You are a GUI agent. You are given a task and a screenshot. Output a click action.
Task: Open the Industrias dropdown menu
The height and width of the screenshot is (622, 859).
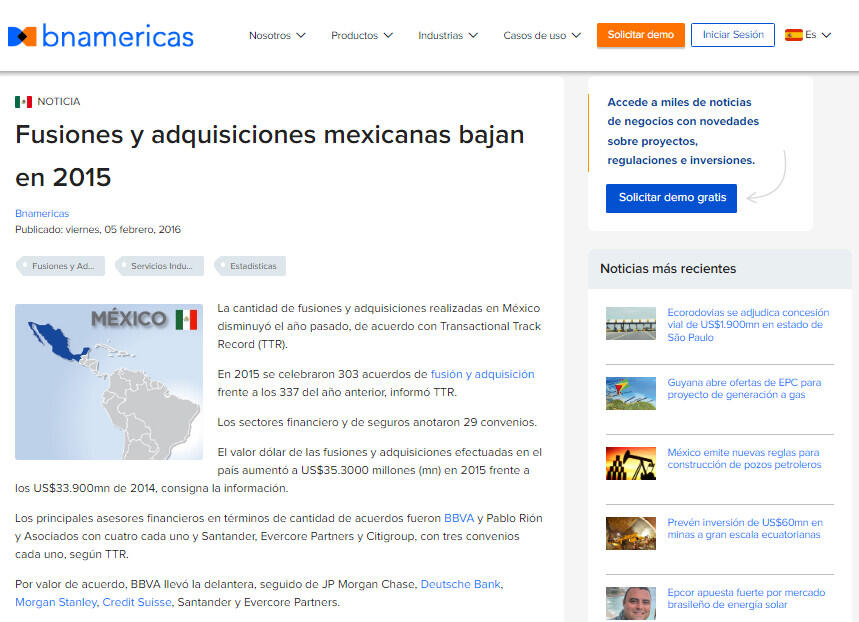[448, 35]
